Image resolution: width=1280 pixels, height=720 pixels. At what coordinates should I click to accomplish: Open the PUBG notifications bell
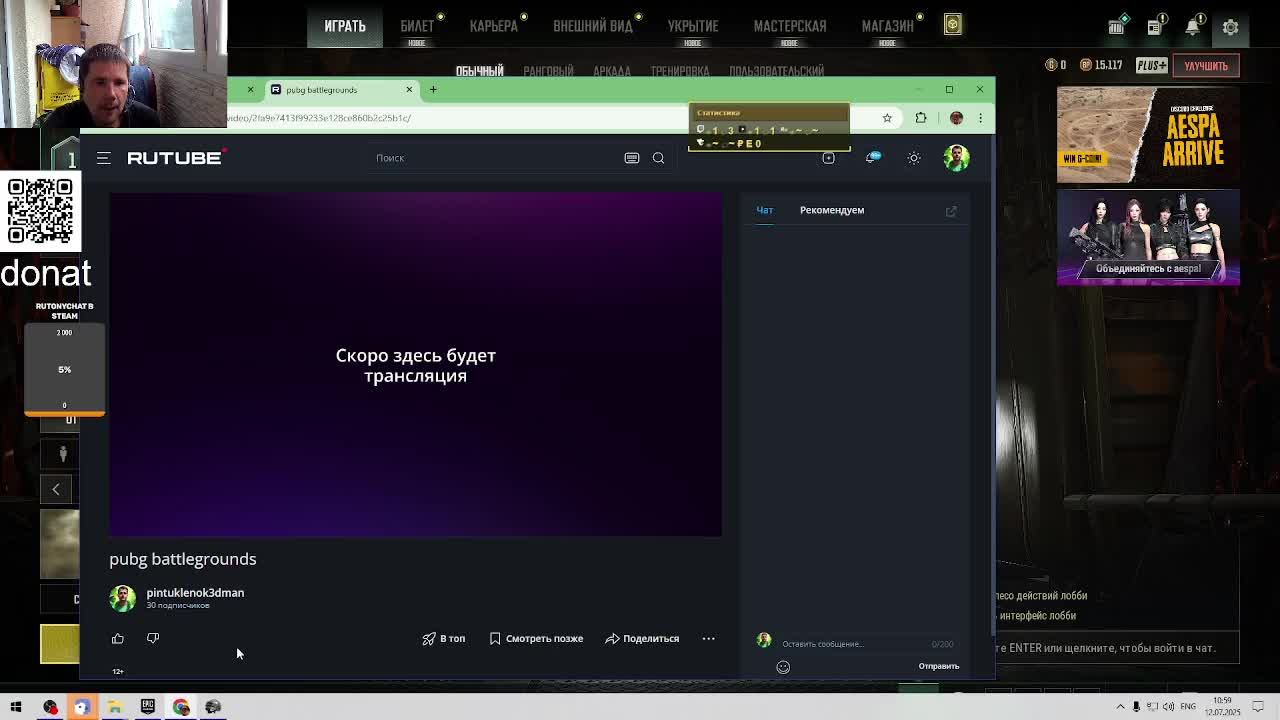tap(1193, 27)
